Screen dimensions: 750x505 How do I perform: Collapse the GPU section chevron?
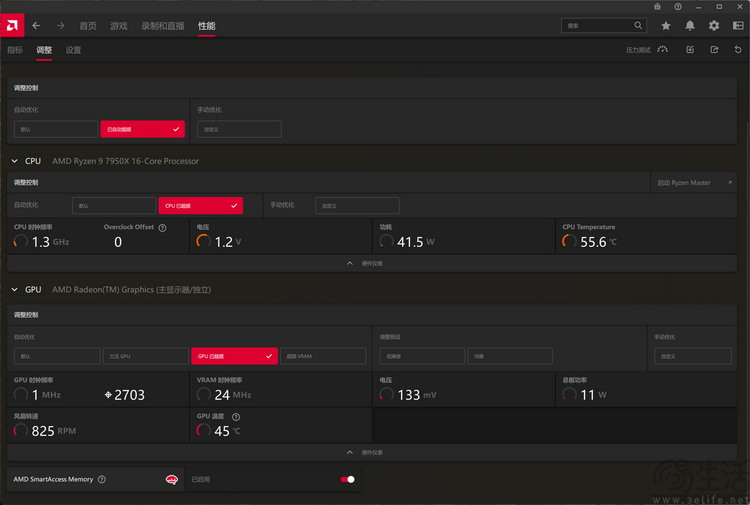click(x=15, y=290)
